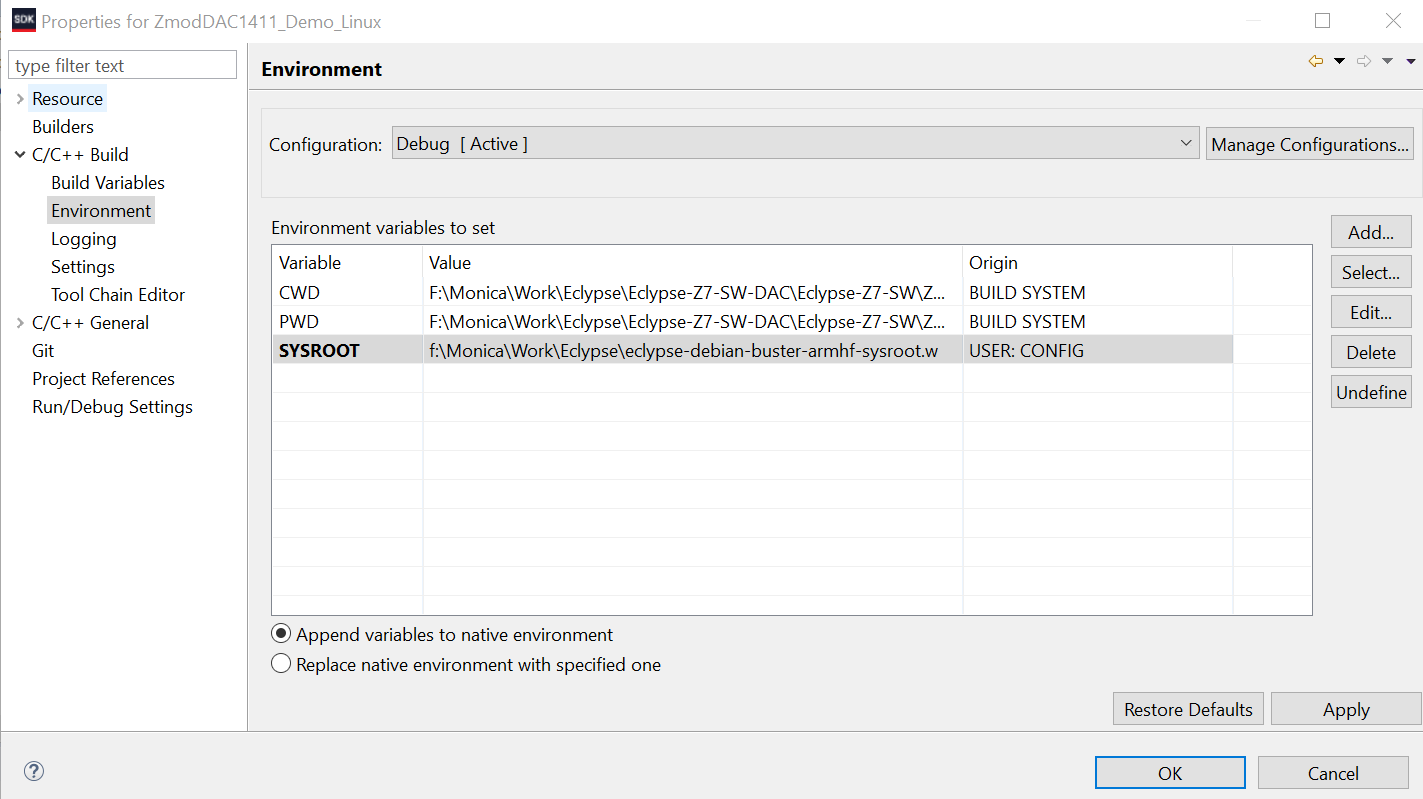Screen dimensions: 1423x799
Task: Click the help question mark icon
Action: pyautogui.click(x=34, y=771)
